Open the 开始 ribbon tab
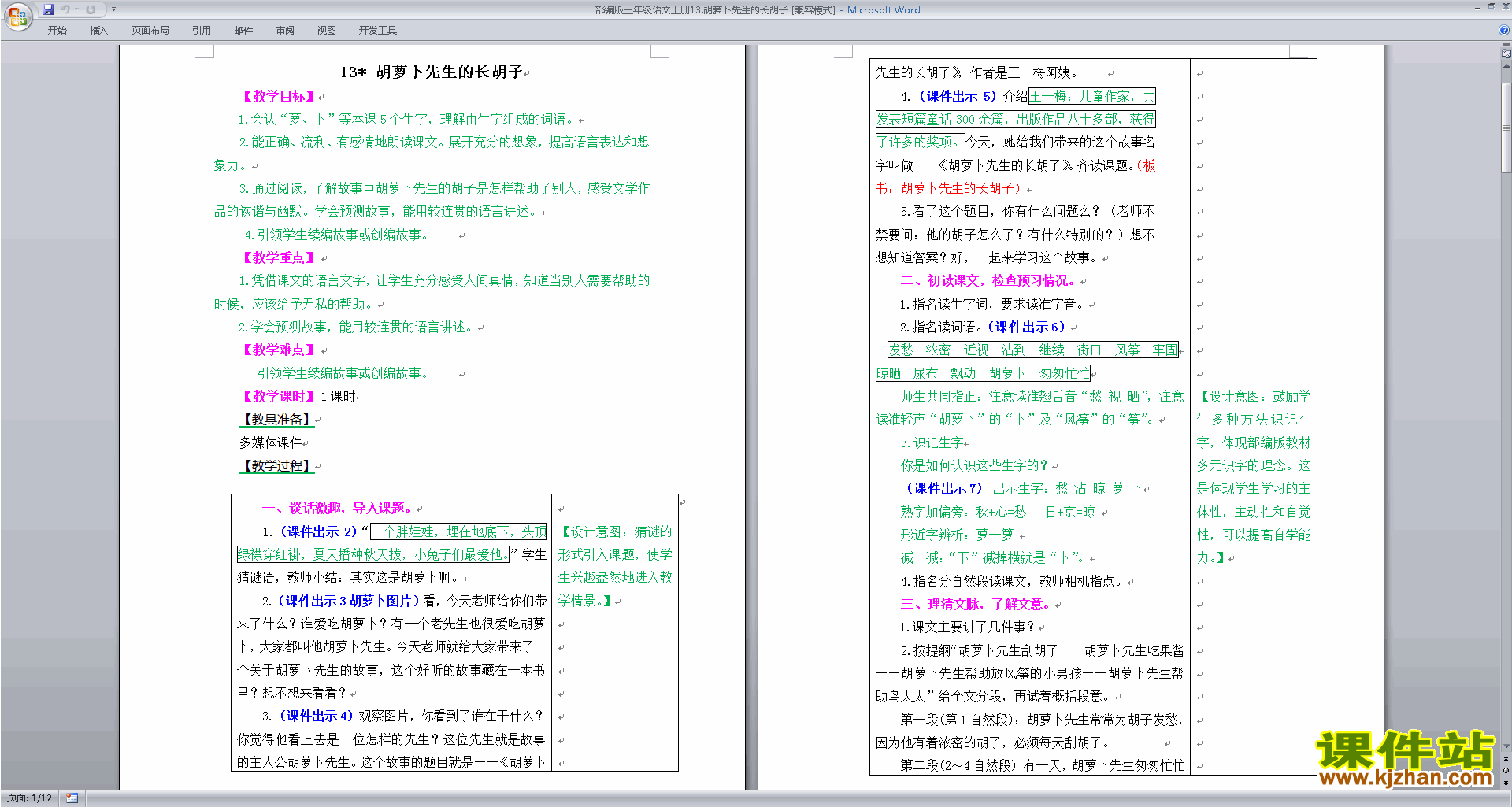 point(57,31)
